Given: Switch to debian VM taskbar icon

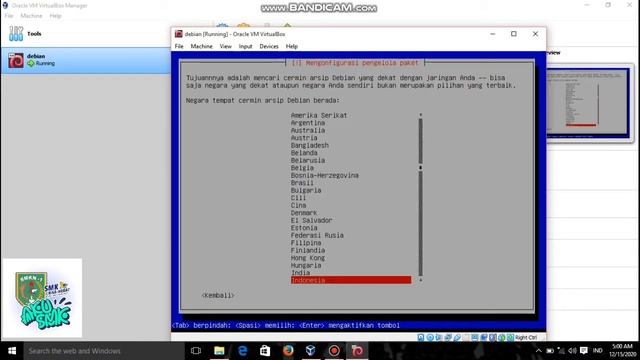Looking at the screenshot, I should pyautogui.click(x=357, y=351).
